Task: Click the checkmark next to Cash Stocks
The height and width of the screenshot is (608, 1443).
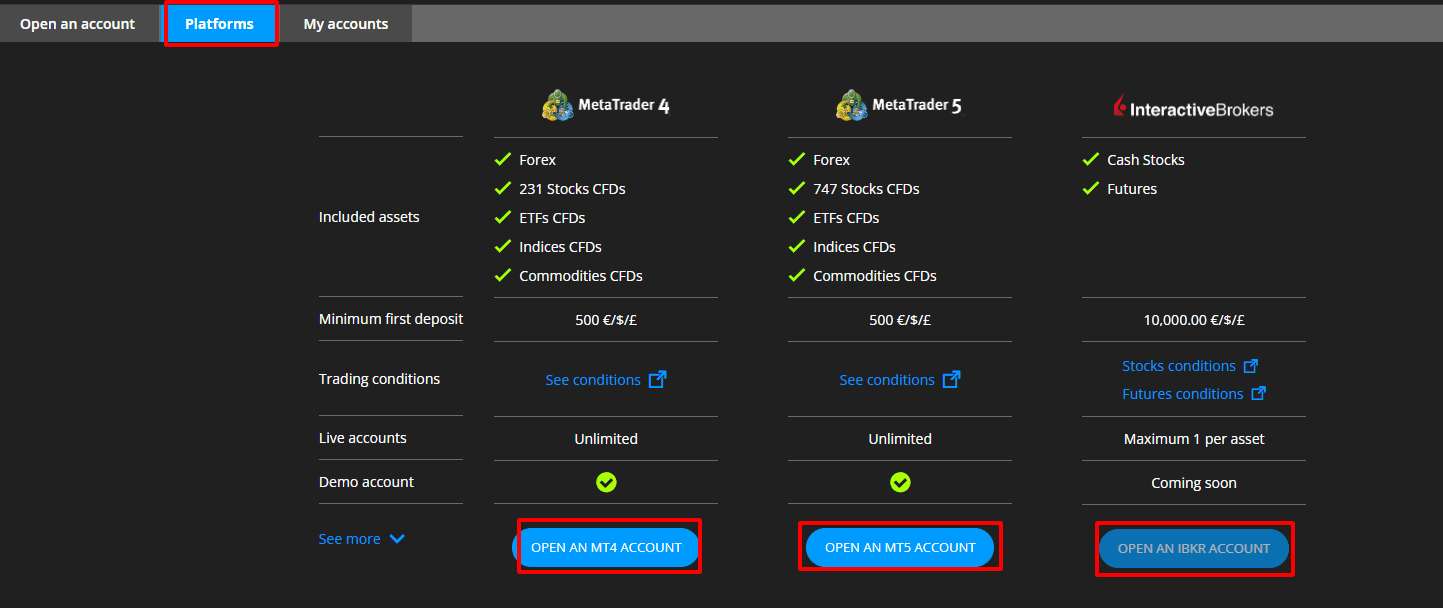Action: coord(1091,159)
